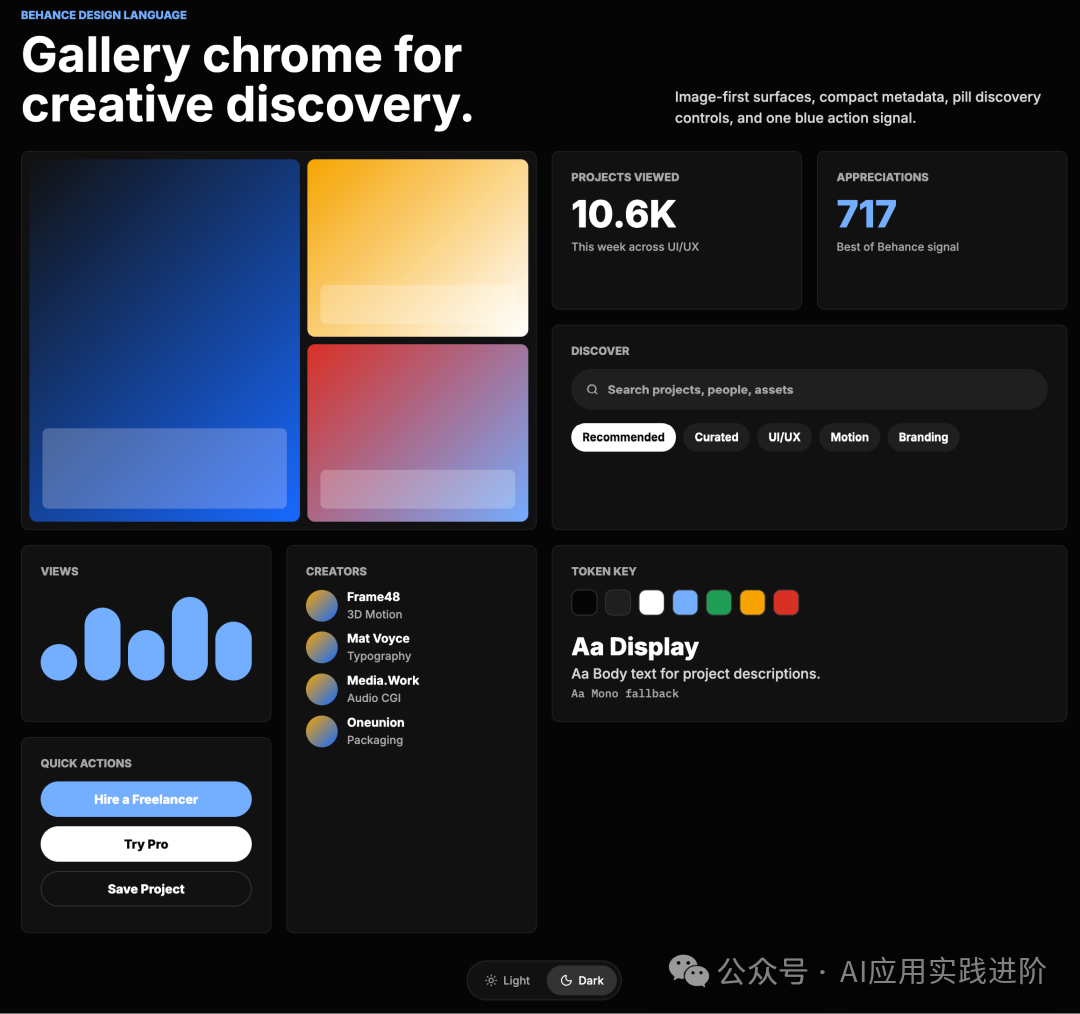Click the Frame48 creator name
The image size is (1080, 1014).
tap(373, 597)
